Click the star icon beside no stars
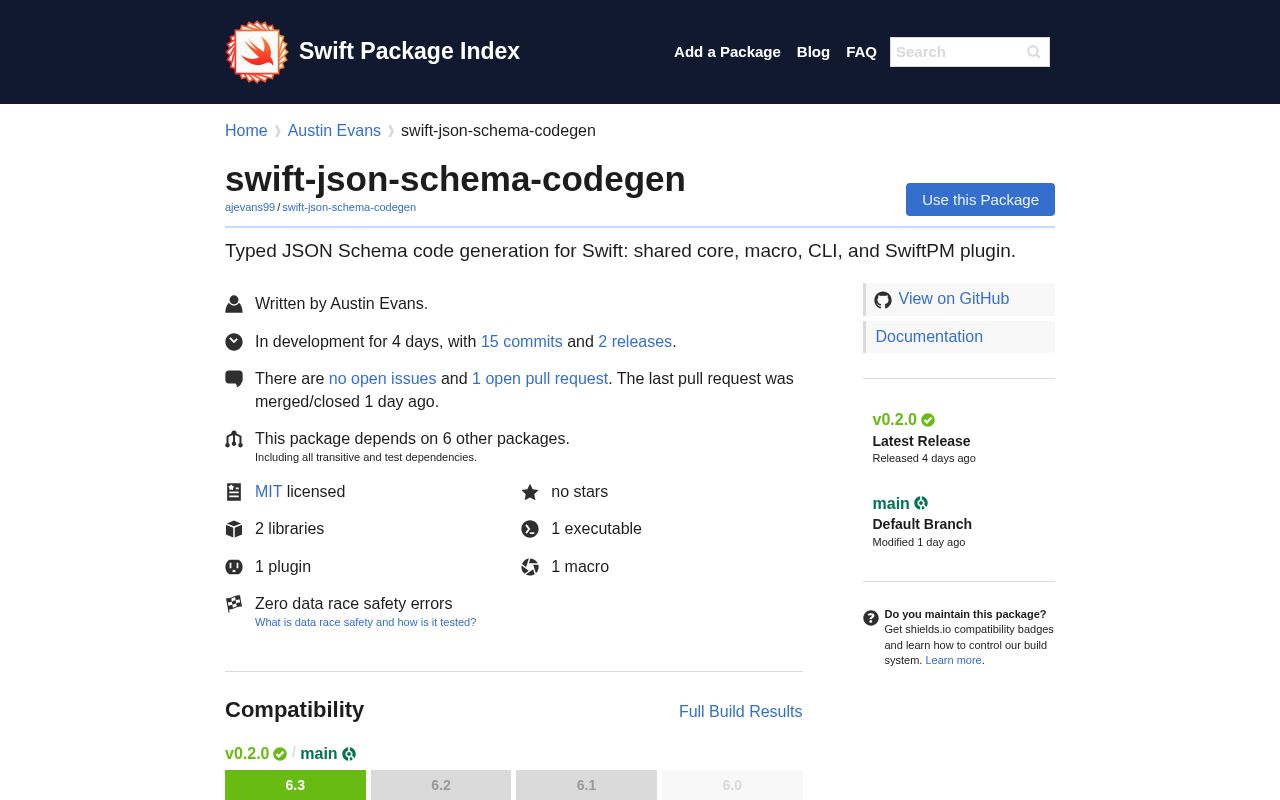Screen dimensions: 1280x800 [530, 492]
